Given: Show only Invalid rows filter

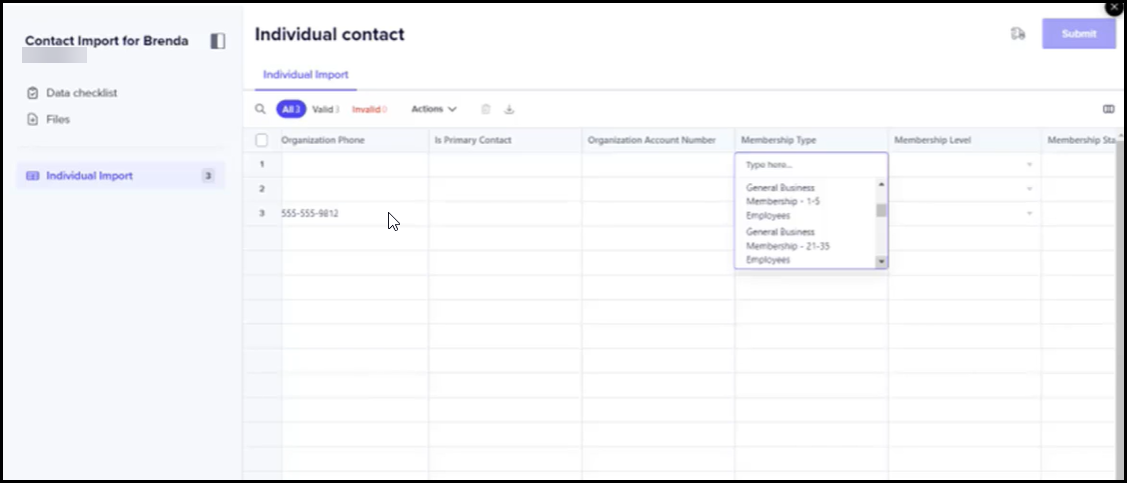Looking at the screenshot, I should 368,109.
